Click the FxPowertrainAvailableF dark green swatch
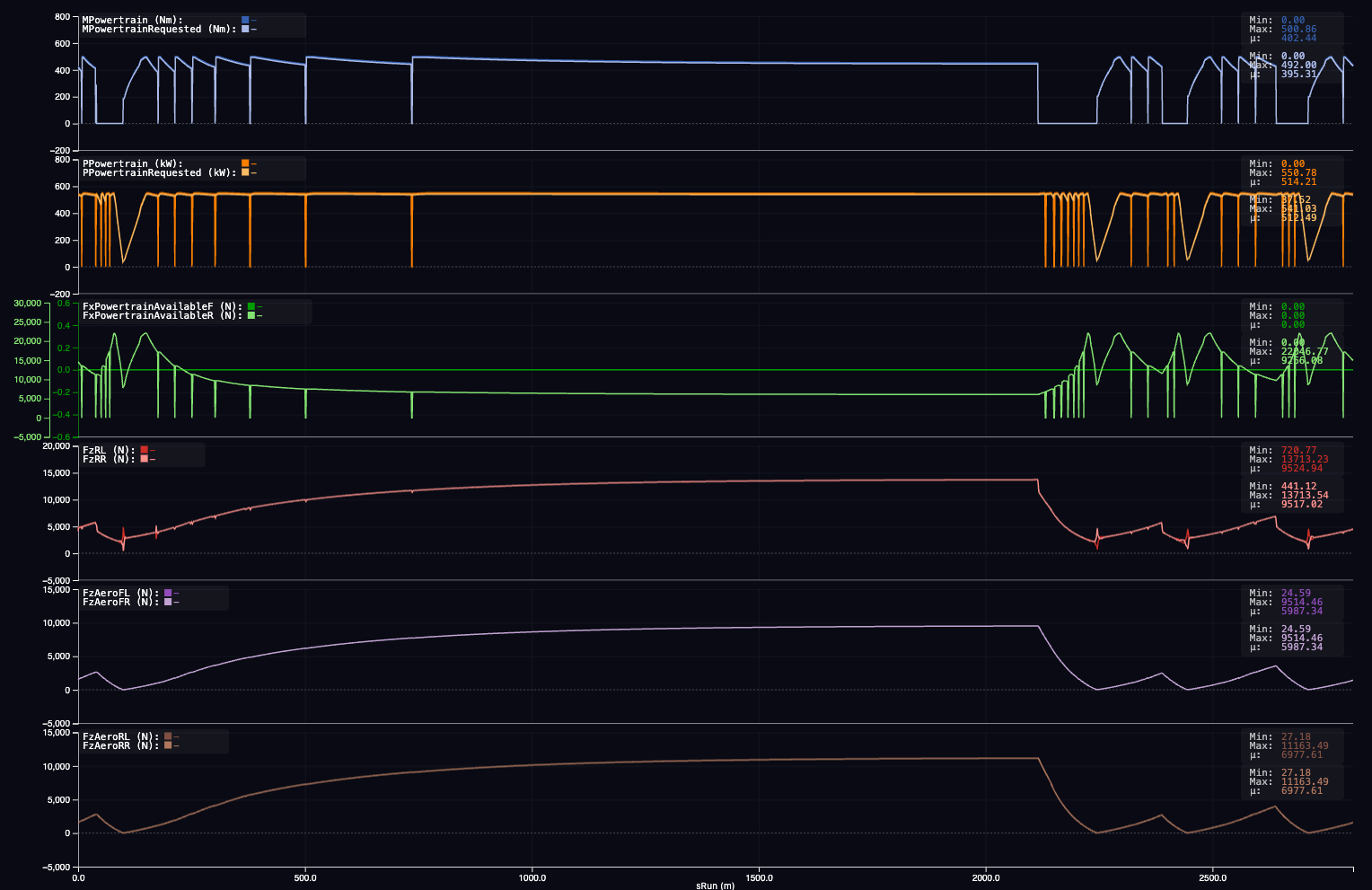 (251, 306)
